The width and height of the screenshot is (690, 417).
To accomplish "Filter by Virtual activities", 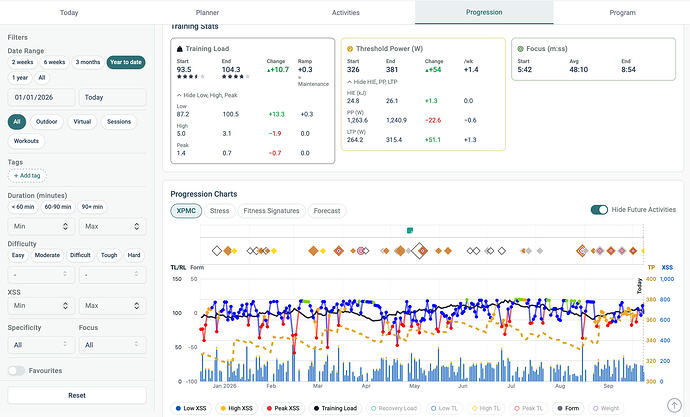I will coord(82,122).
